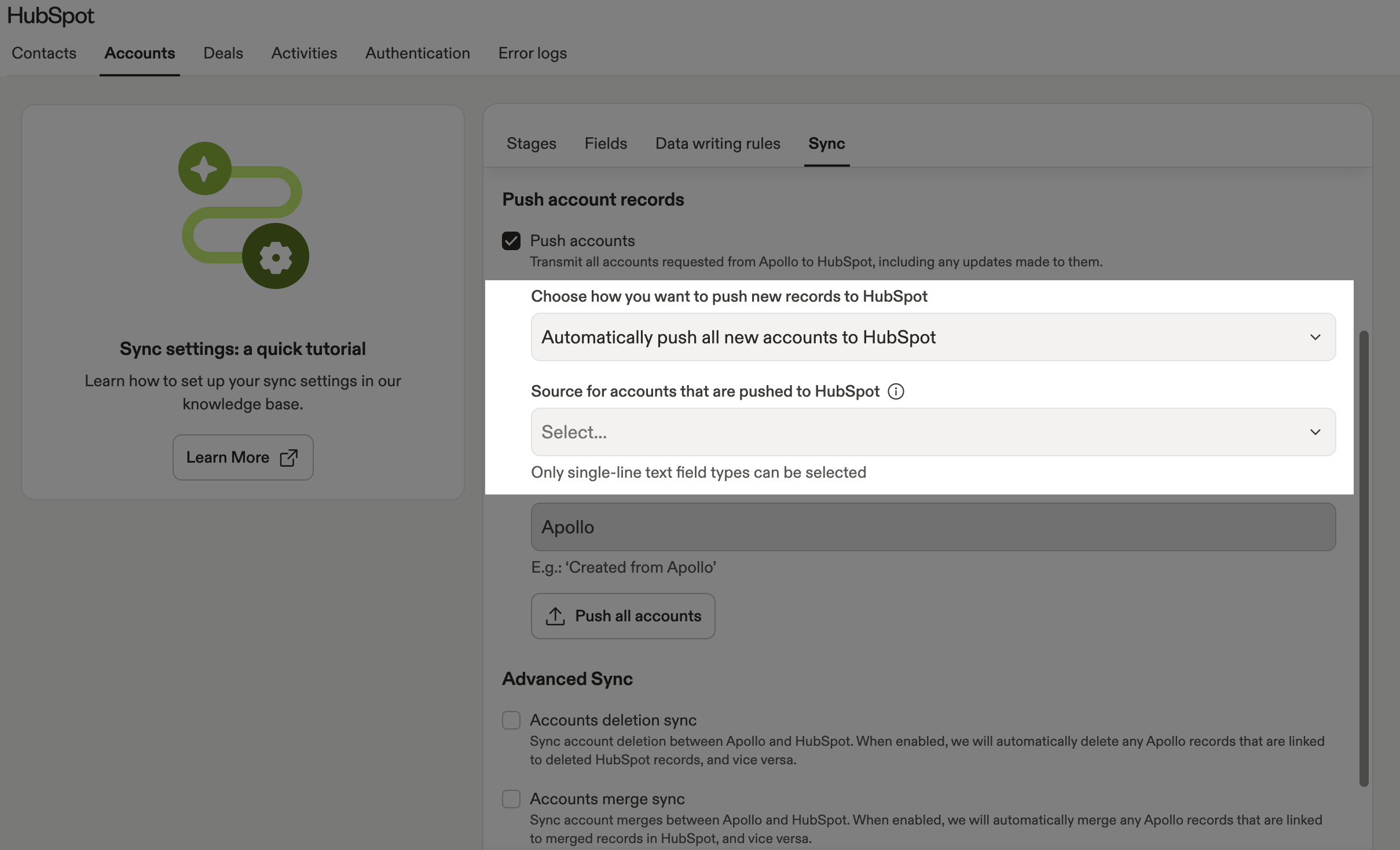Viewport: 1400px width, 850px height.
Task: Open the Activities tab
Action: pyautogui.click(x=304, y=53)
